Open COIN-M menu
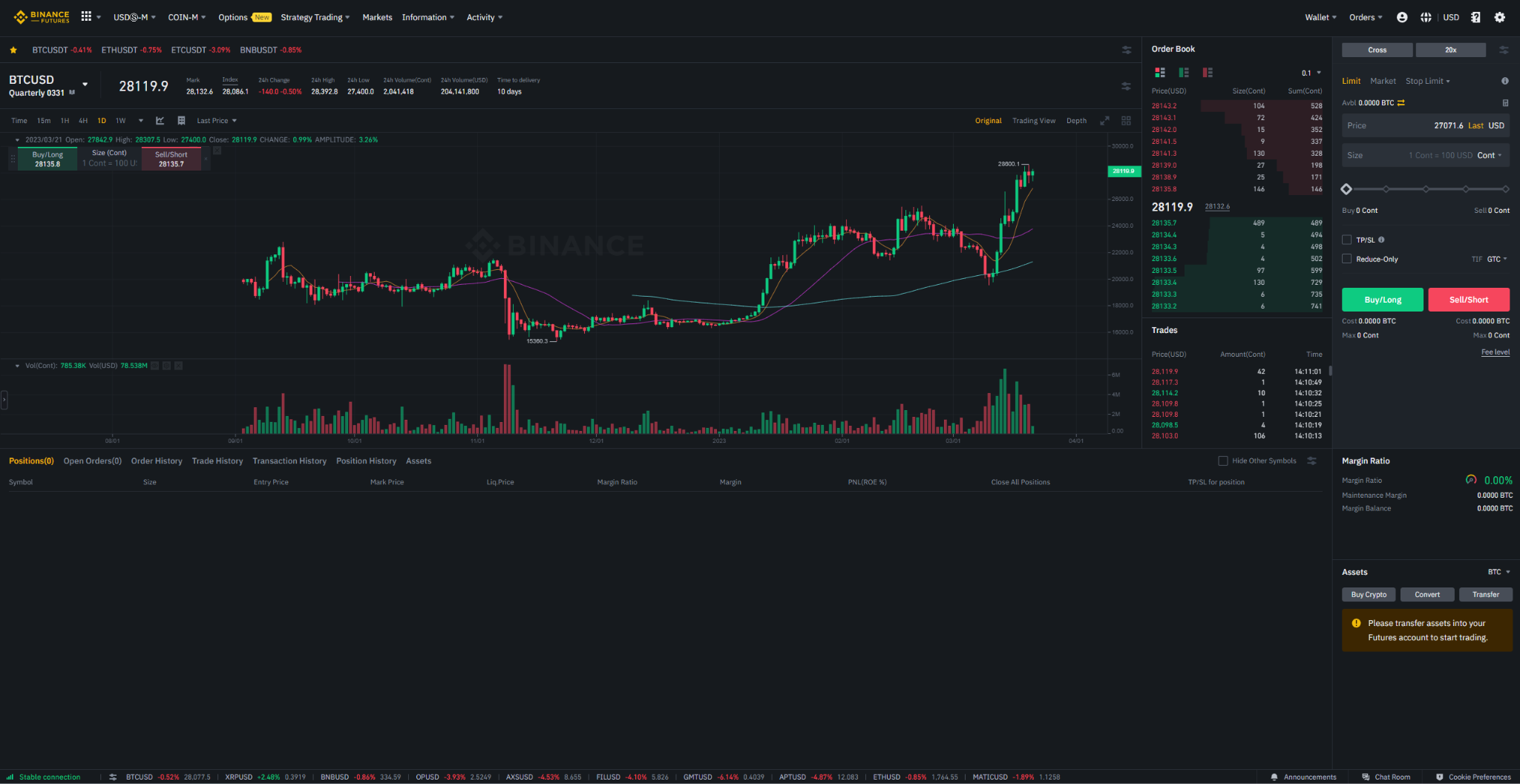The height and width of the screenshot is (784, 1520). (x=187, y=17)
